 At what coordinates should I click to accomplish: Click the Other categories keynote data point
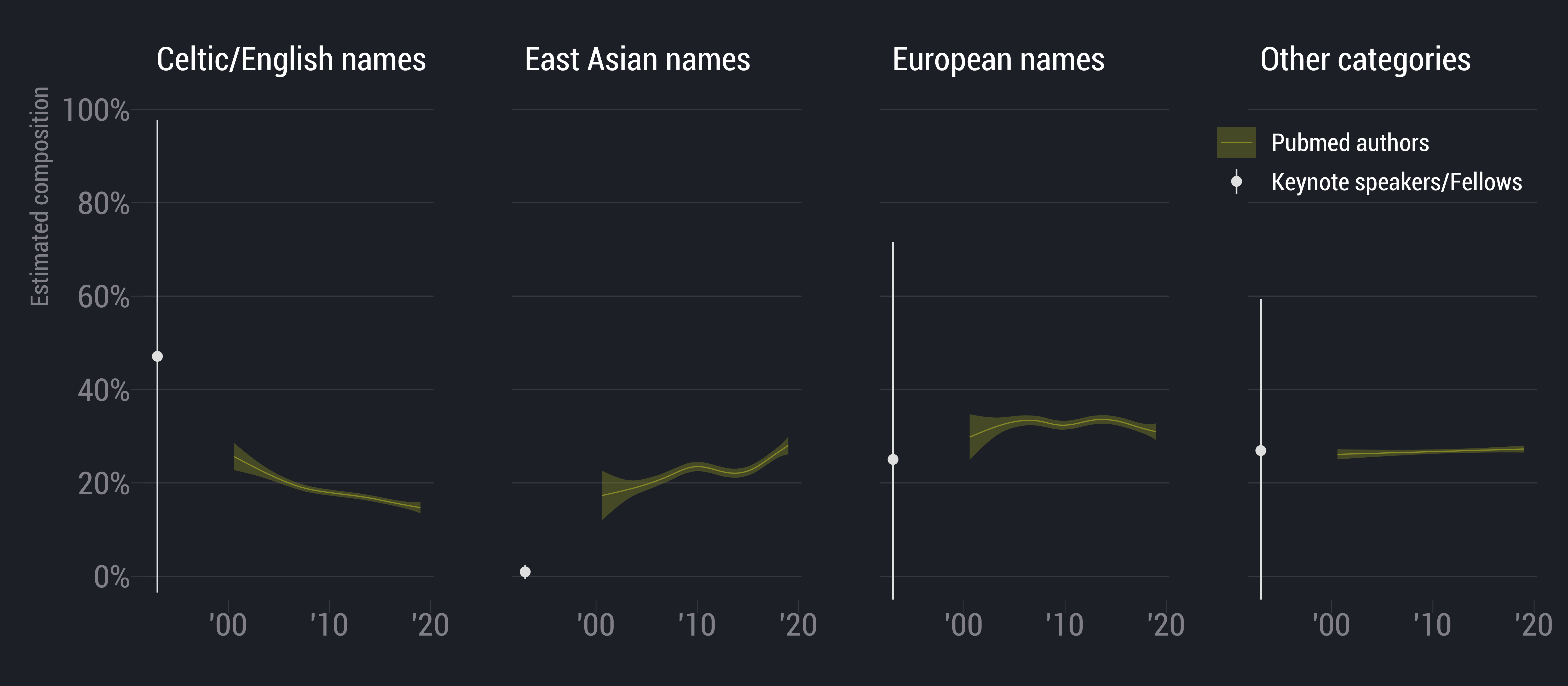pos(1261,451)
